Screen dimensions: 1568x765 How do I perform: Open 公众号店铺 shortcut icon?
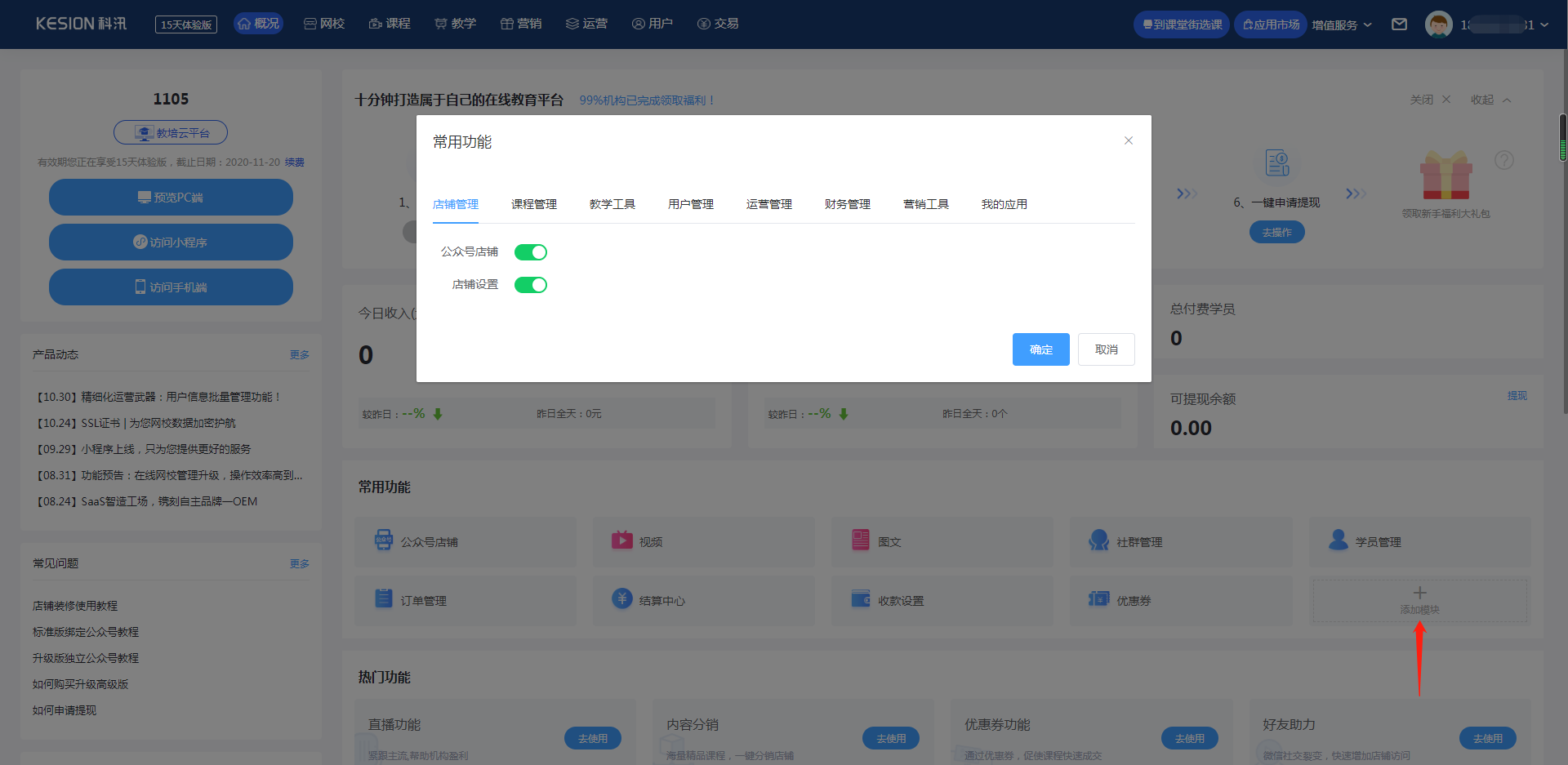coord(384,540)
